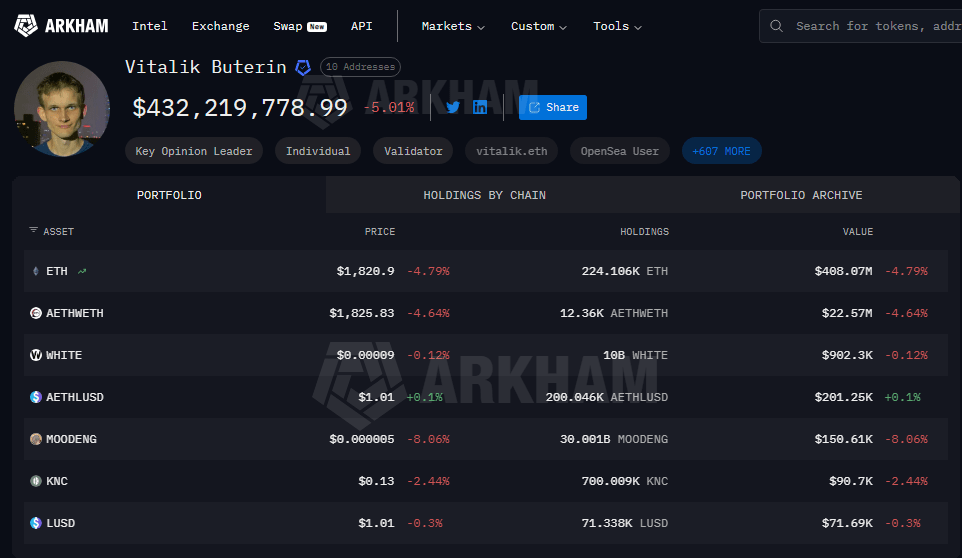
Task: Click the KNC token icon
Action: coord(36,481)
